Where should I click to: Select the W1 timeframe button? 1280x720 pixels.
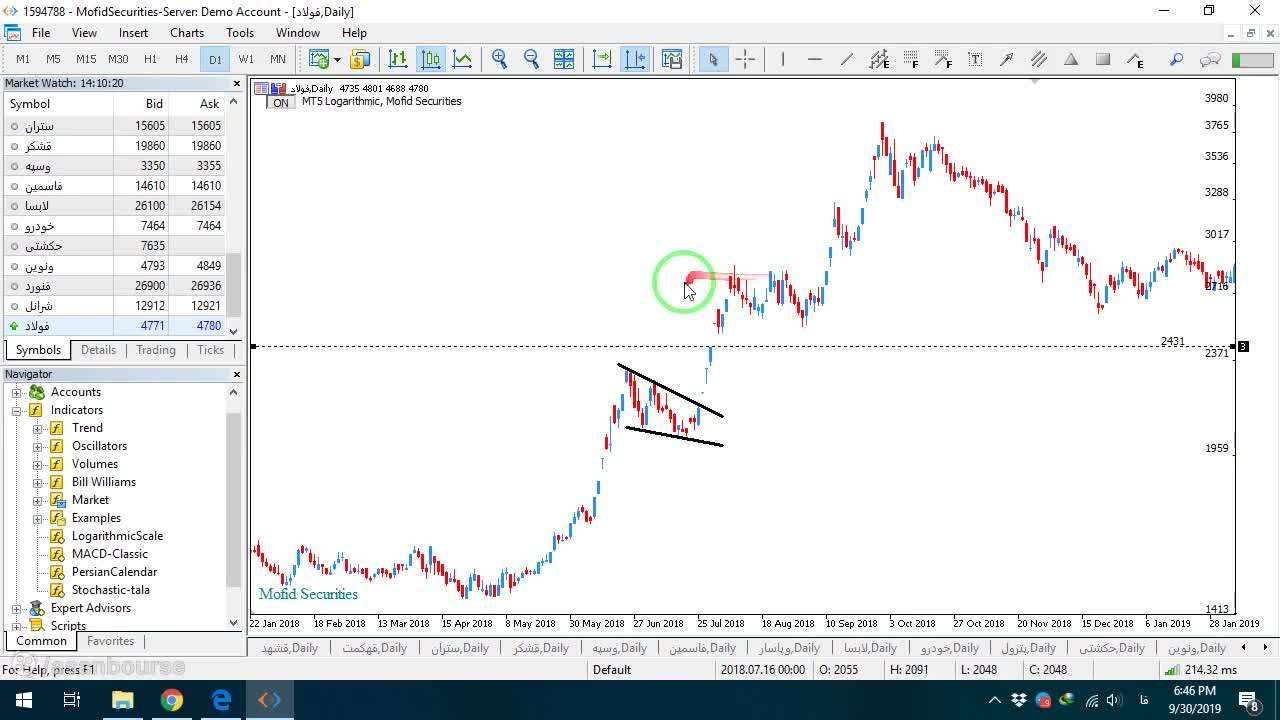(x=246, y=59)
